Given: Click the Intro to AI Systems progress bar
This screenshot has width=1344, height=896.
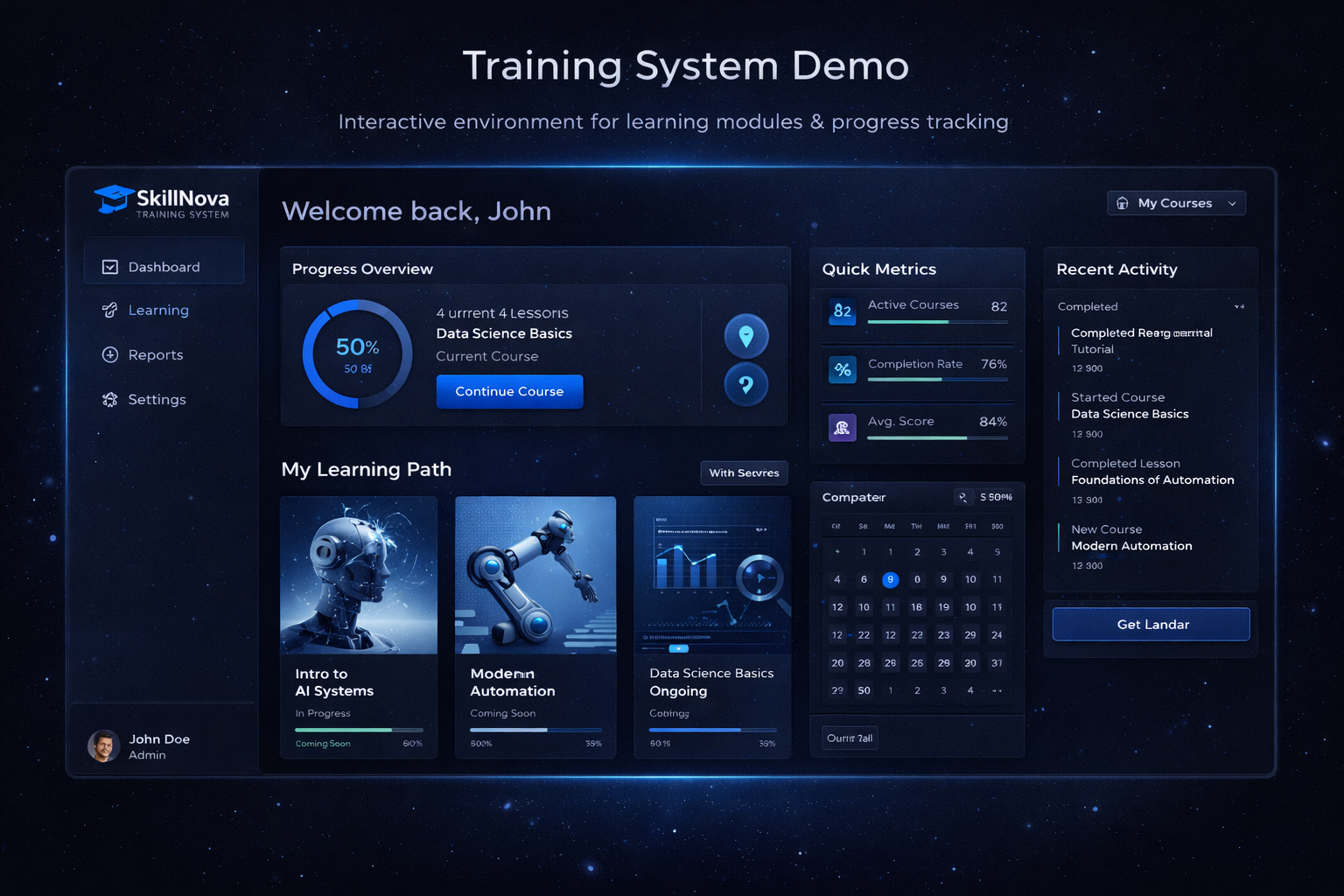Looking at the screenshot, I should click(x=359, y=730).
